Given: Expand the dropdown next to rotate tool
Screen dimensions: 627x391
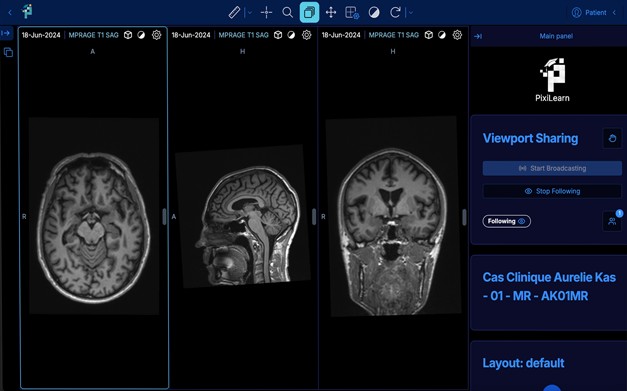Looking at the screenshot, I should coord(411,12).
